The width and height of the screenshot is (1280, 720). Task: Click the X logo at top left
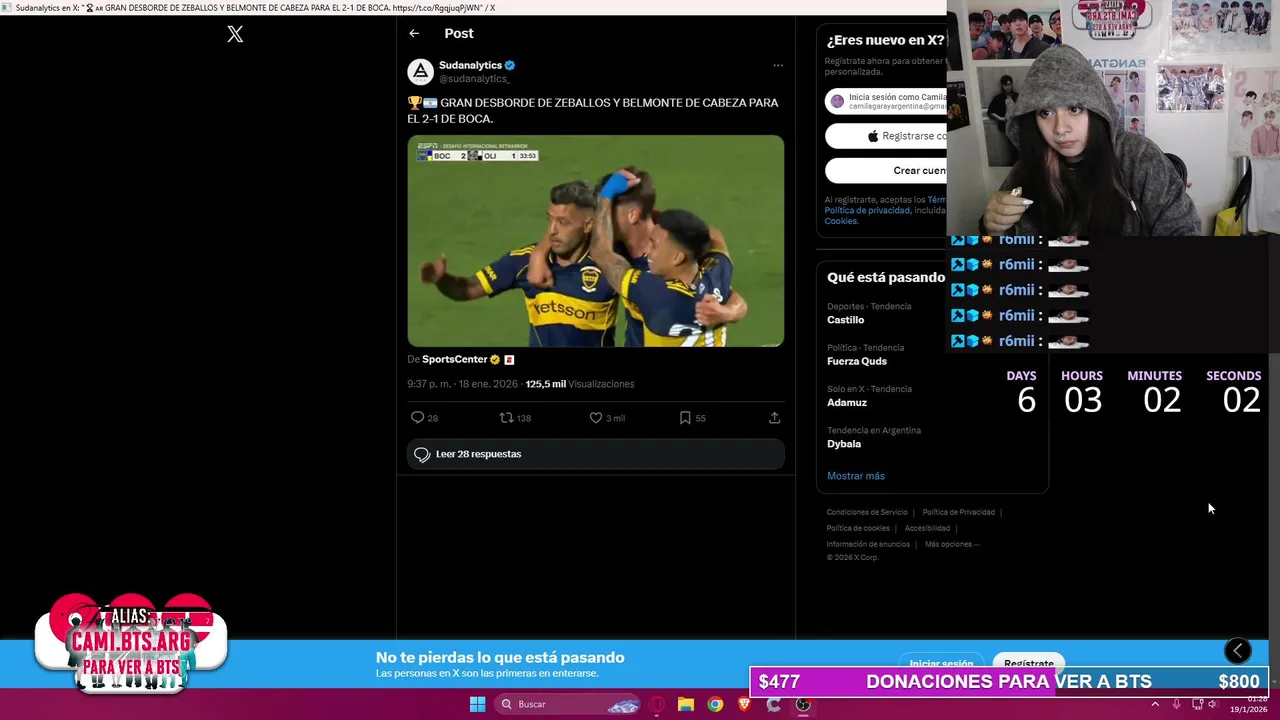(235, 34)
